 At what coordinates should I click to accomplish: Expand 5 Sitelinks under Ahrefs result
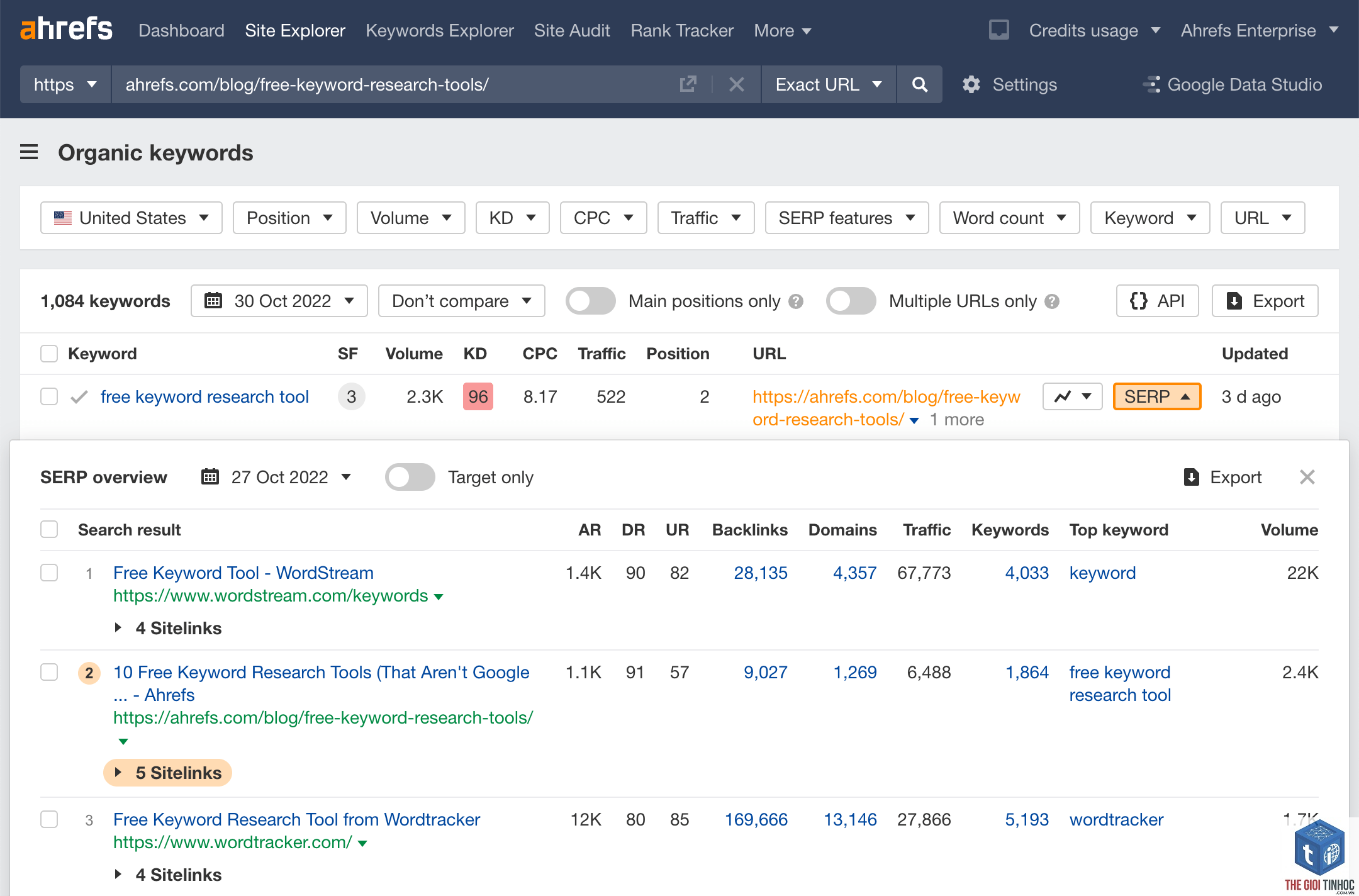point(168,773)
